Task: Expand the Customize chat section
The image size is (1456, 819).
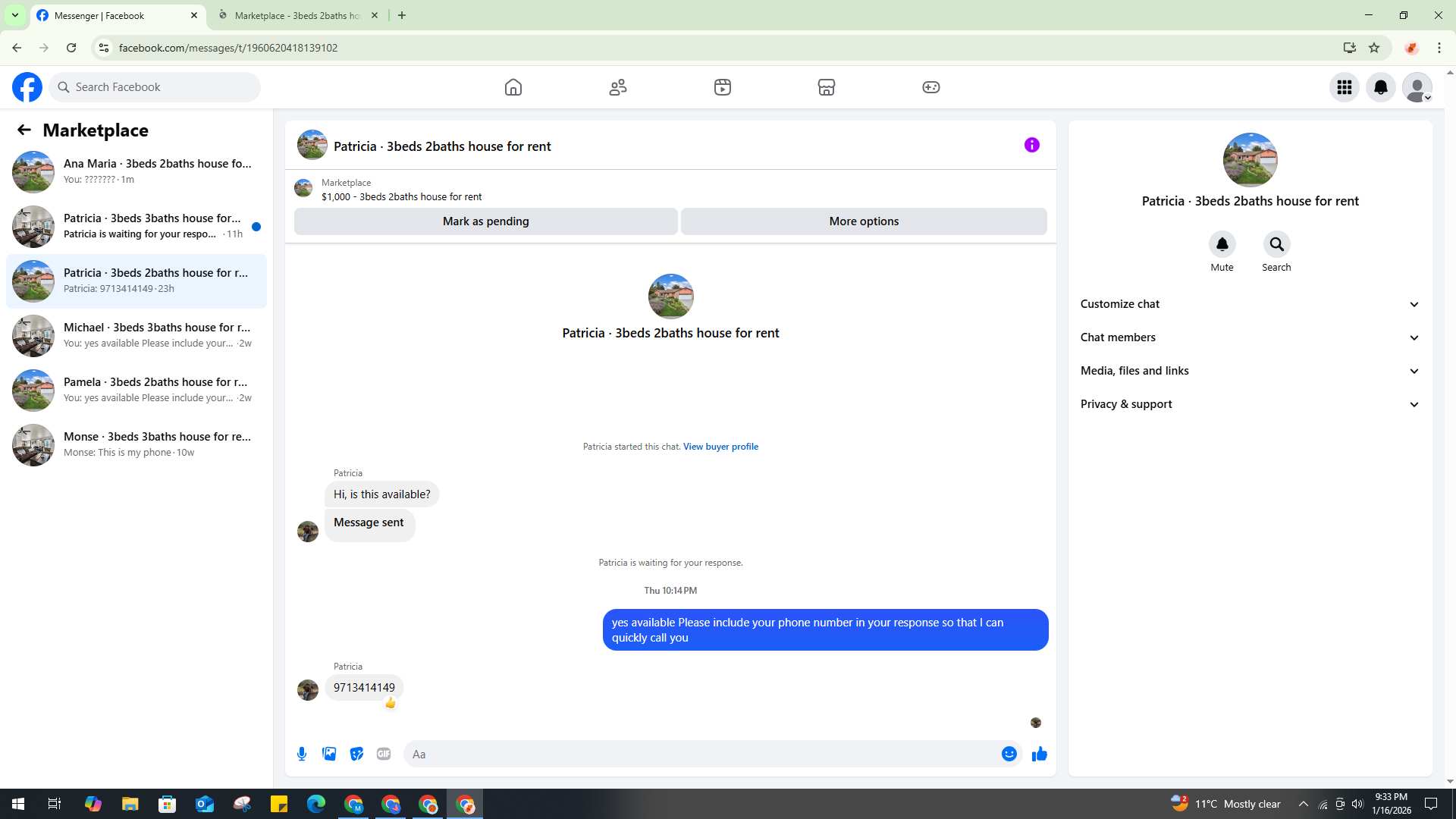Action: coord(1249,304)
